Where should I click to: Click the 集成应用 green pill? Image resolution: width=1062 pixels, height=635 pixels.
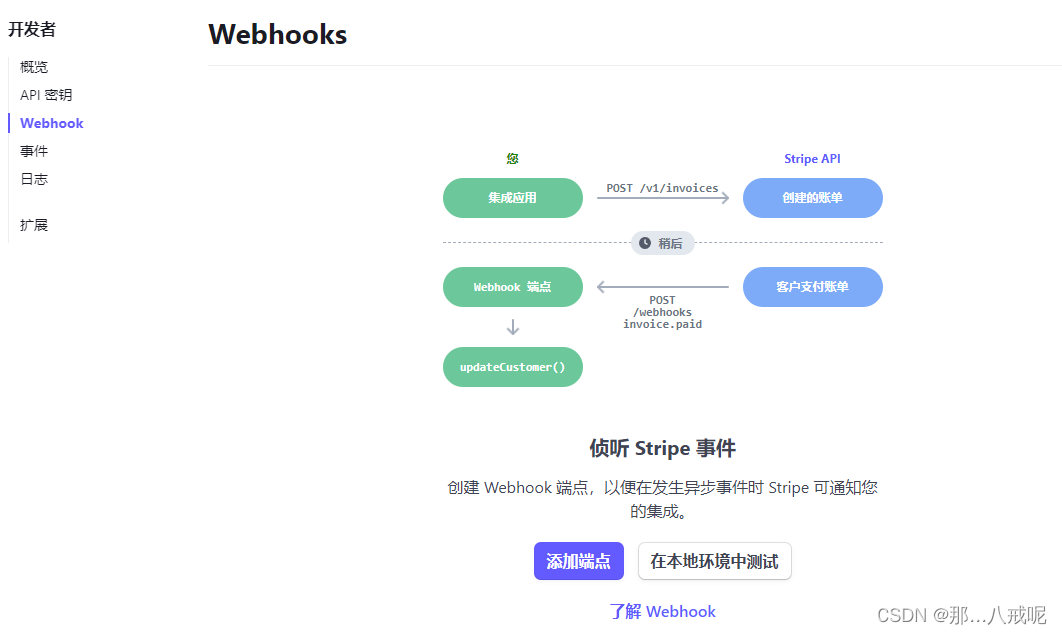coord(513,198)
